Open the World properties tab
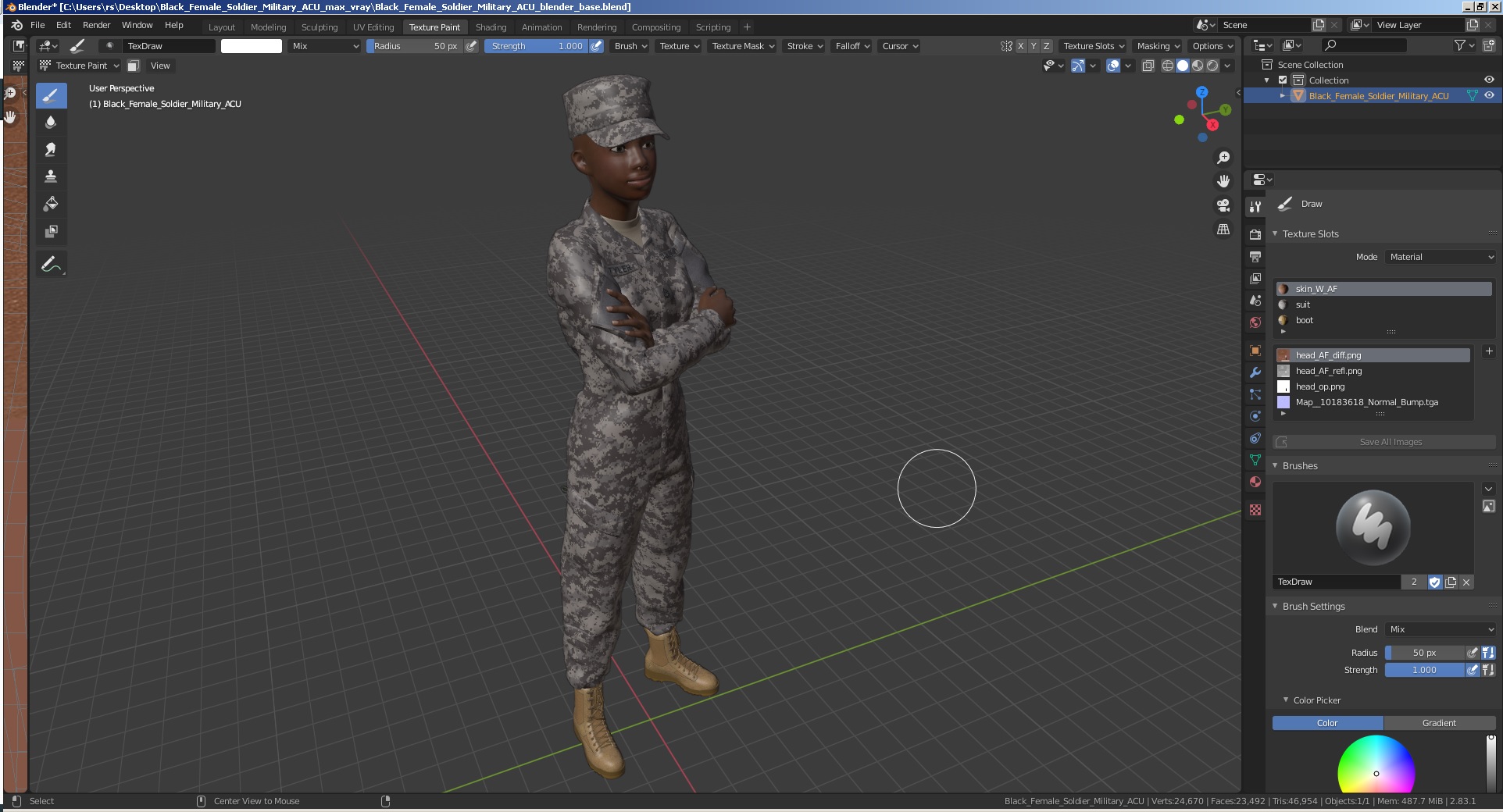Viewport: 1503px width, 812px height. click(x=1255, y=322)
